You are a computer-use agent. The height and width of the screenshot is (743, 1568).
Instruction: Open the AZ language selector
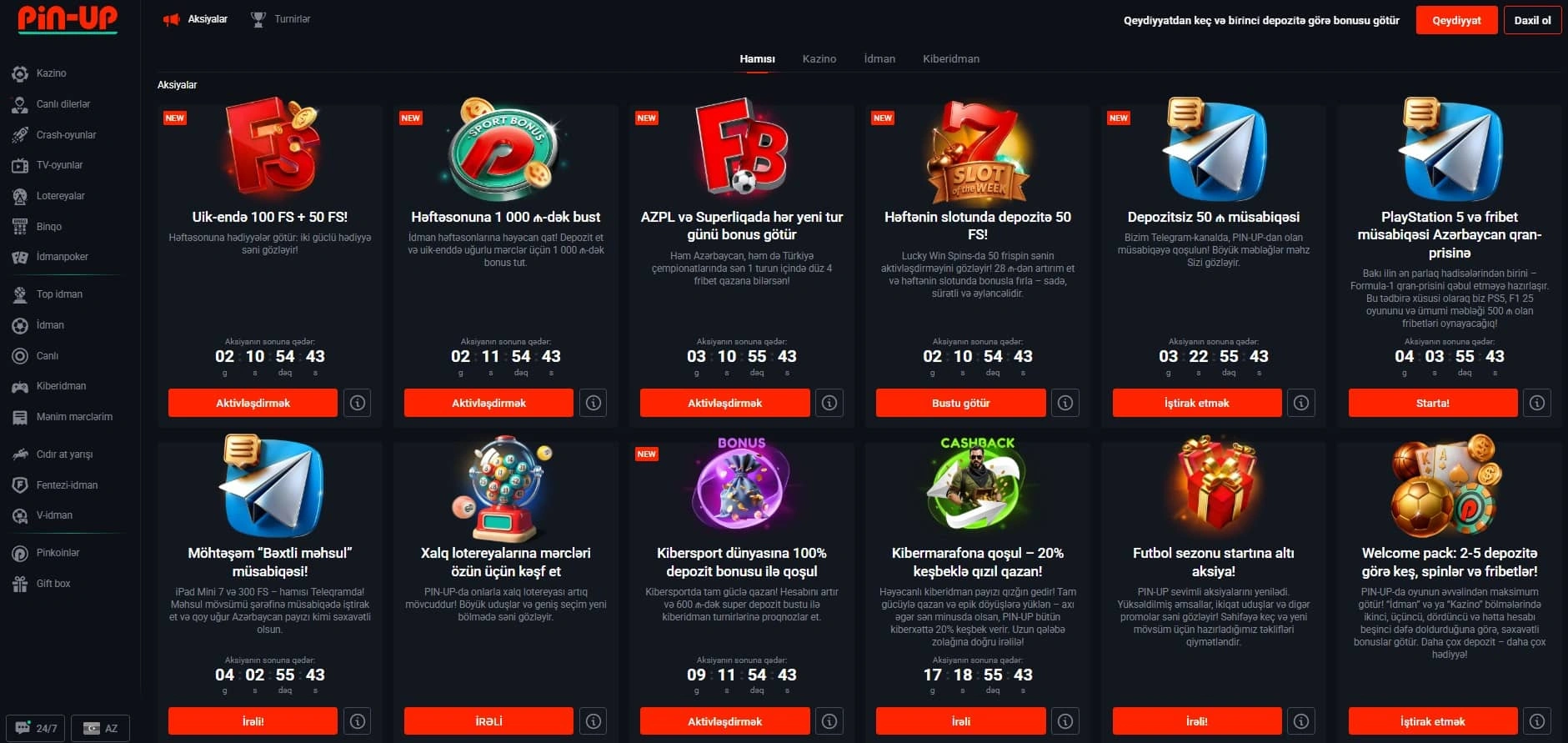point(100,728)
